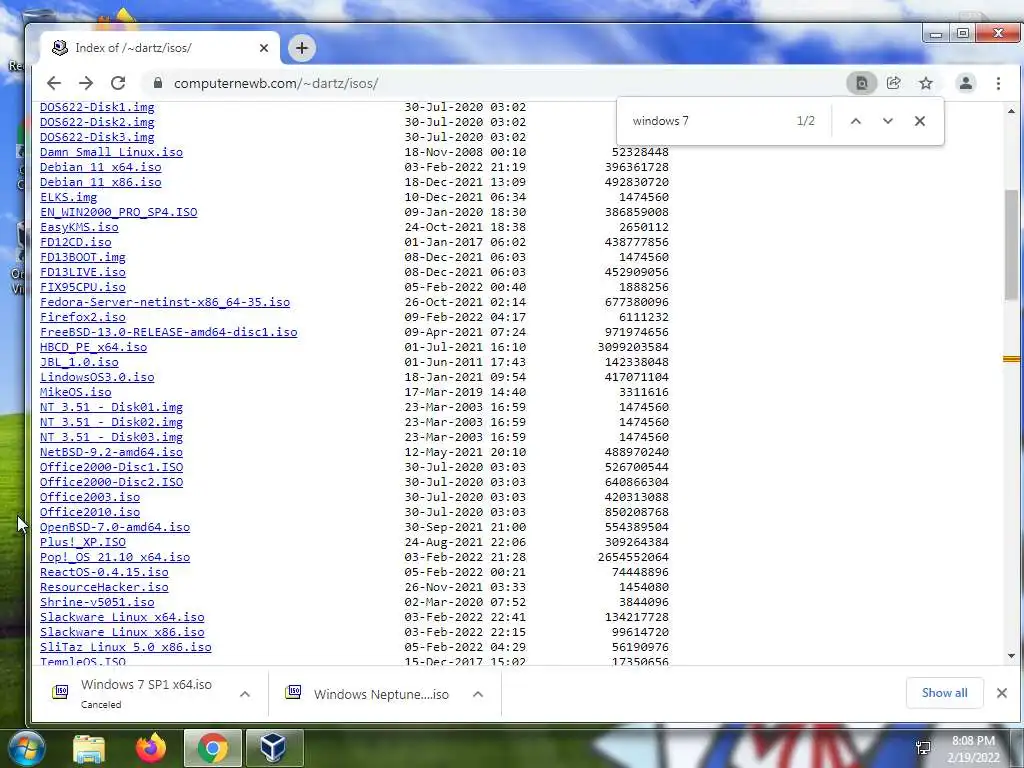Open Office2000-Disc2.ISO link
1024x768 pixels.
pyautogui.click(x=111, y=483)
